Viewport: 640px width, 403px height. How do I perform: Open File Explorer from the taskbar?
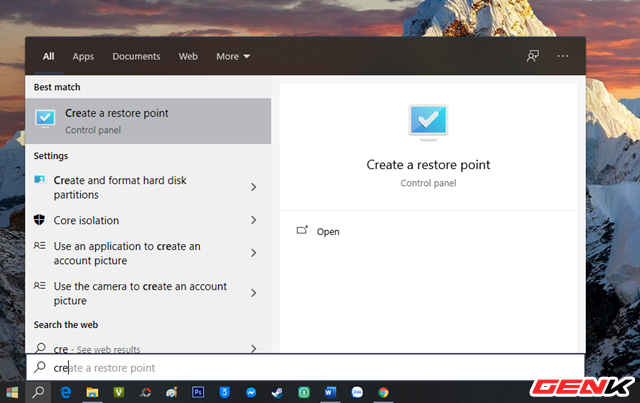coord(92,392)
